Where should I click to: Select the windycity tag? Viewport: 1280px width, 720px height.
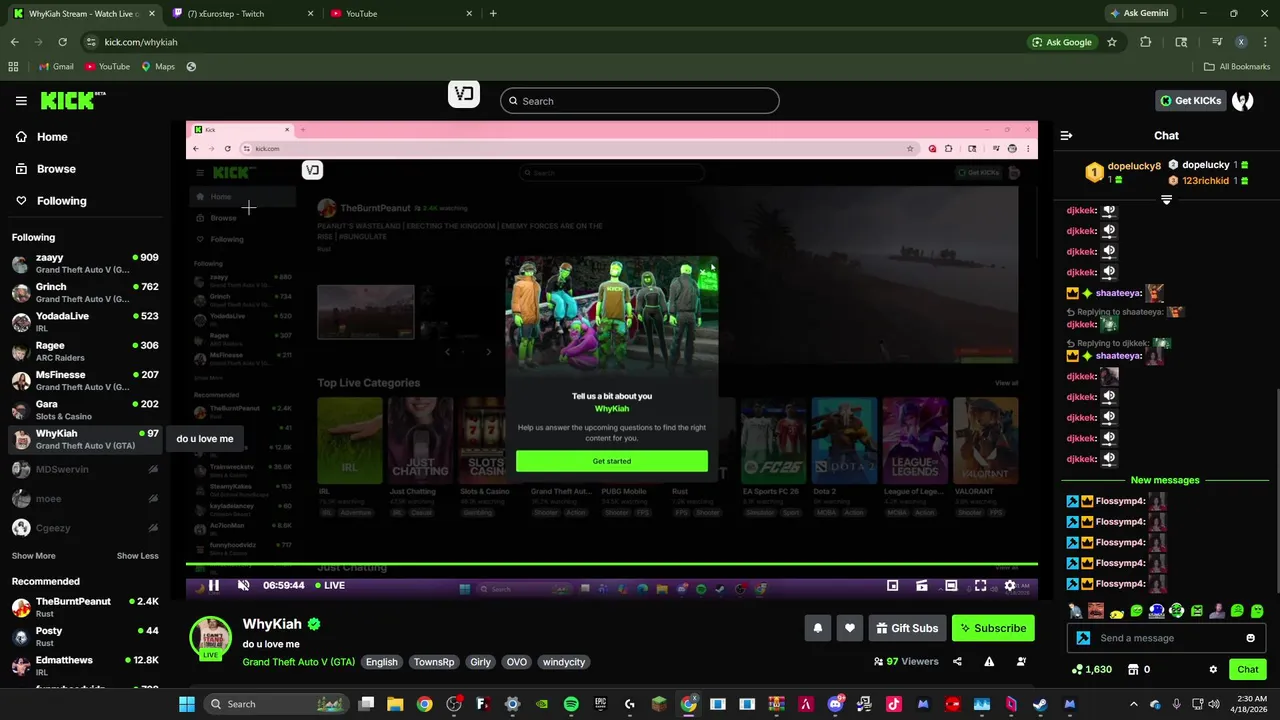(565, 662)
